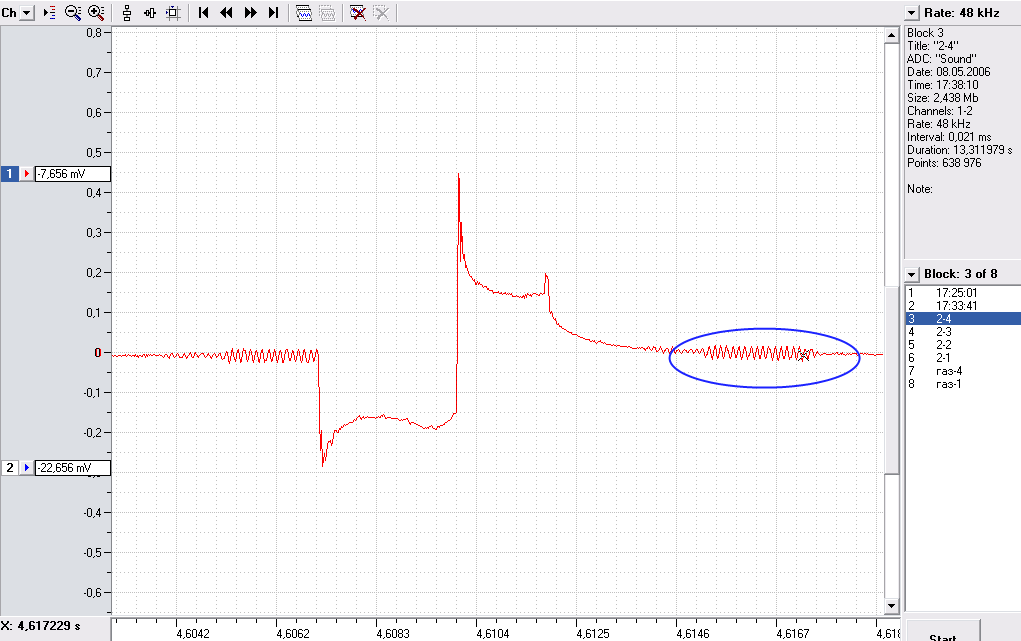
Task: Click the Start button
Action: point(942,631)
